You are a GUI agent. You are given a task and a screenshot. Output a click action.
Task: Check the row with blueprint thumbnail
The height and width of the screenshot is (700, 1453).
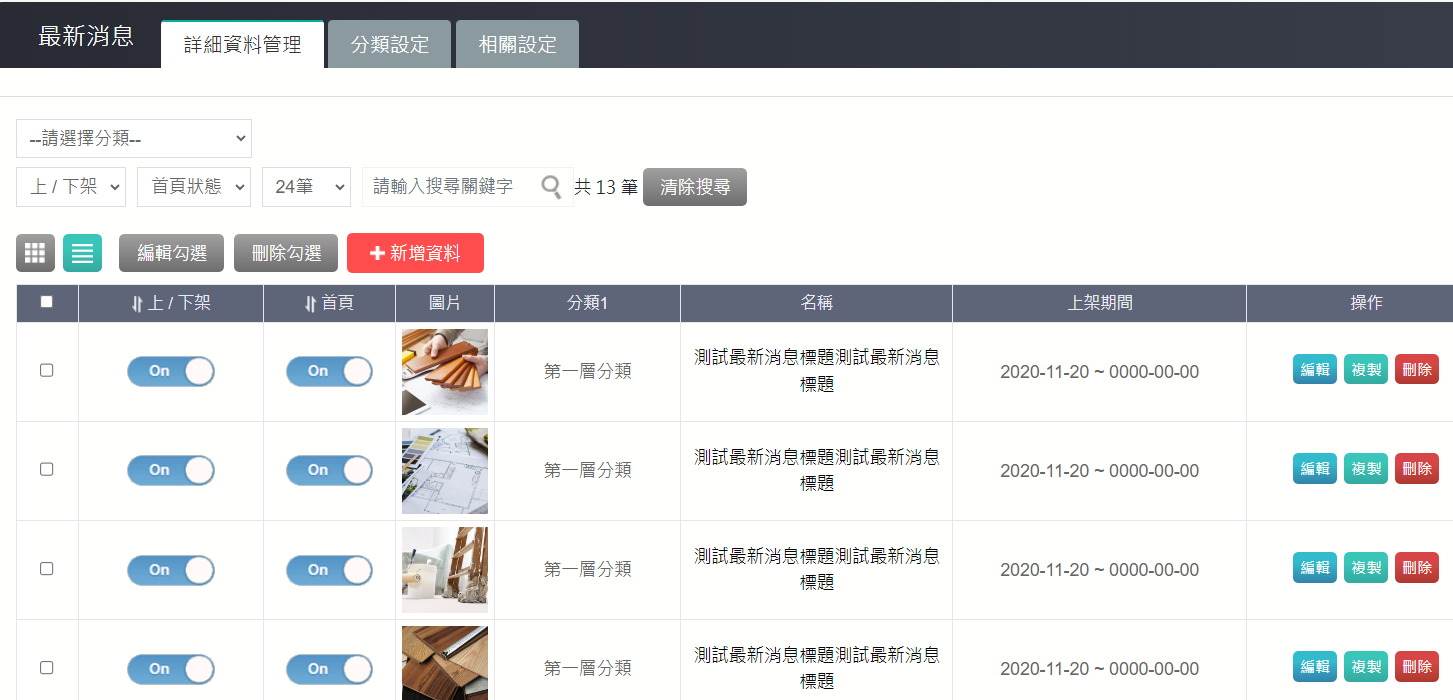click(x=46, y=469)
